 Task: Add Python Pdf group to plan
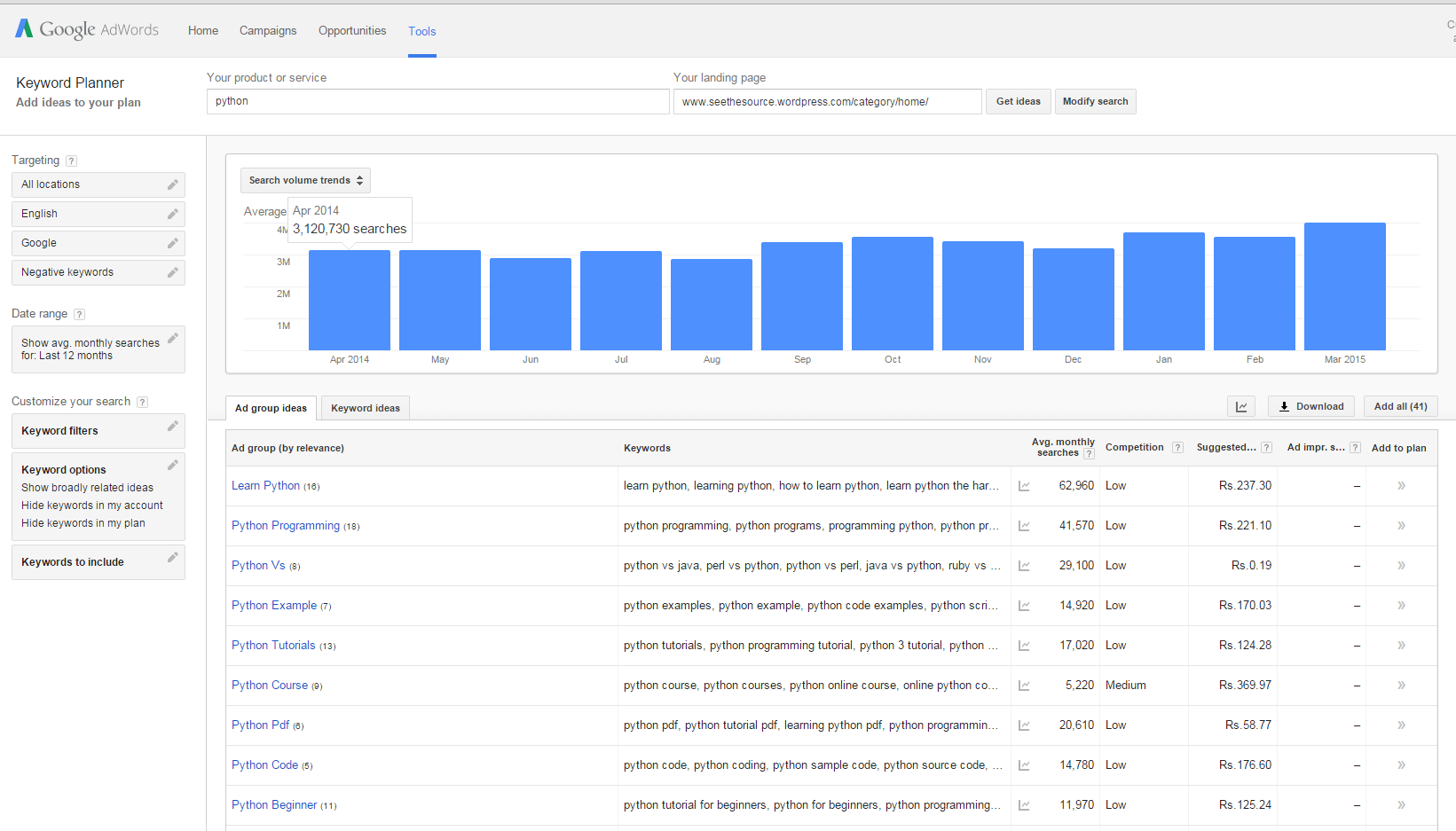point(1402,725)
